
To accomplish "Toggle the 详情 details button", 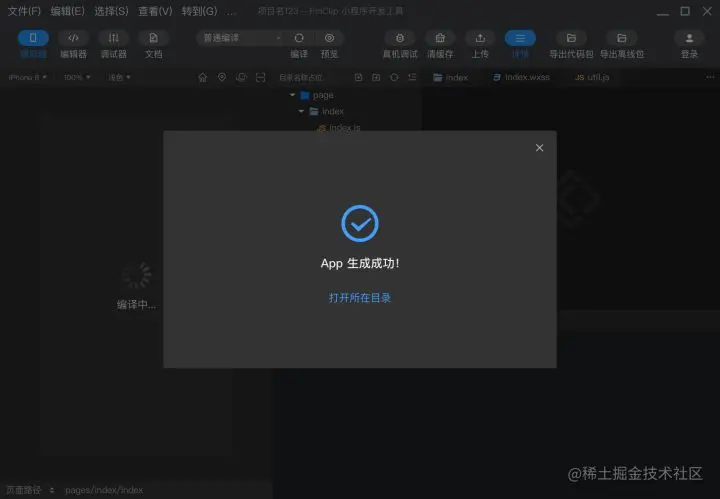I will tap(520, 38).
